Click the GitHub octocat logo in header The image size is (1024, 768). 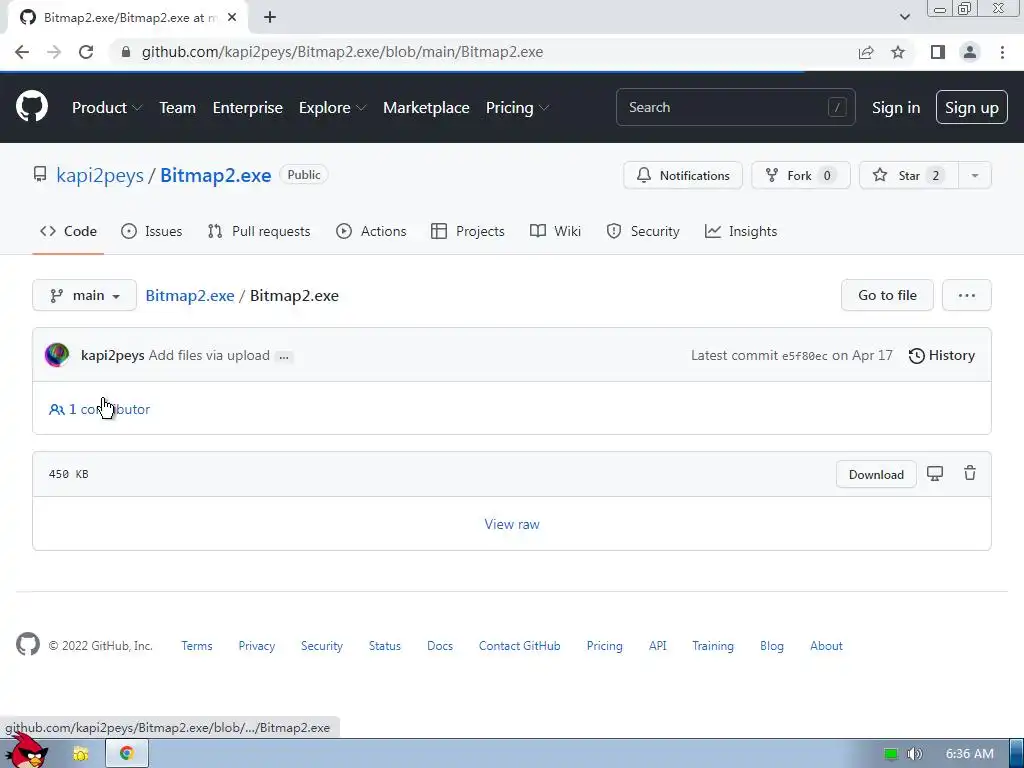click(x=31, y=107)
